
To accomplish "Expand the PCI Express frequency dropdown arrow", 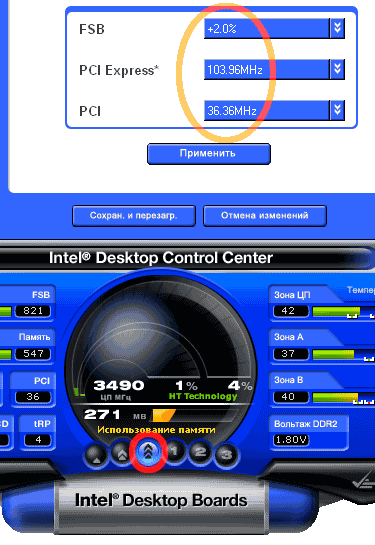I will [x=337, y=69].
